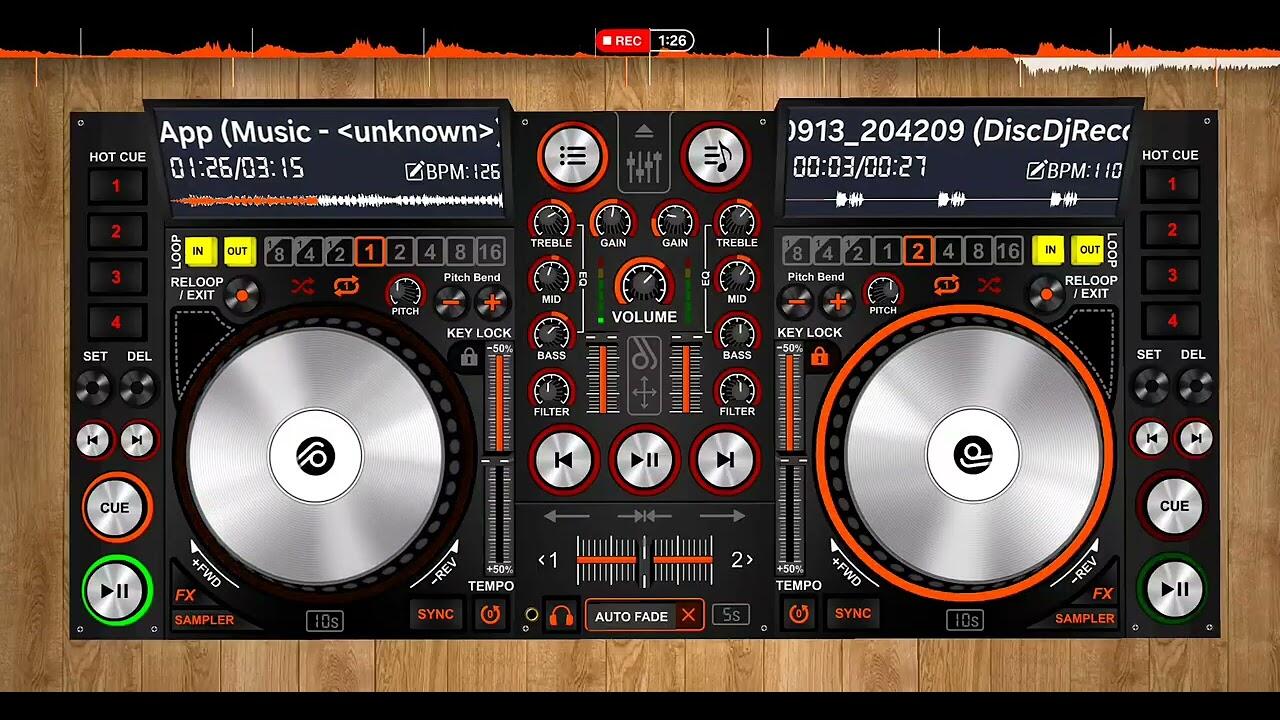Toggle the right deck key lock padlock
The image size is (1280, 720).
pyautogui.click(x=820, y=357)
